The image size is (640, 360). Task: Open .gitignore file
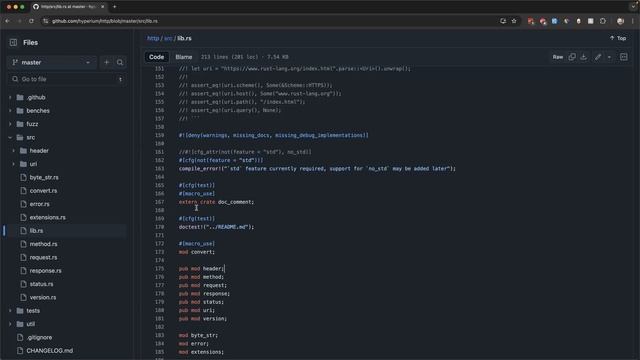[39, 338]
